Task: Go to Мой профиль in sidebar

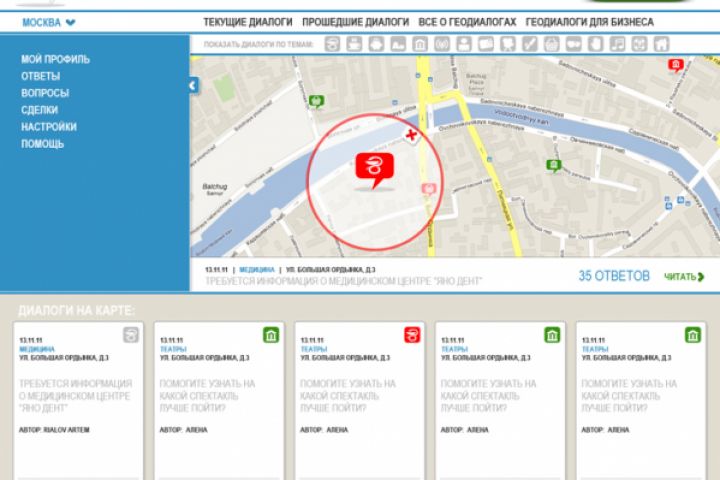Action: pos(55,59)
